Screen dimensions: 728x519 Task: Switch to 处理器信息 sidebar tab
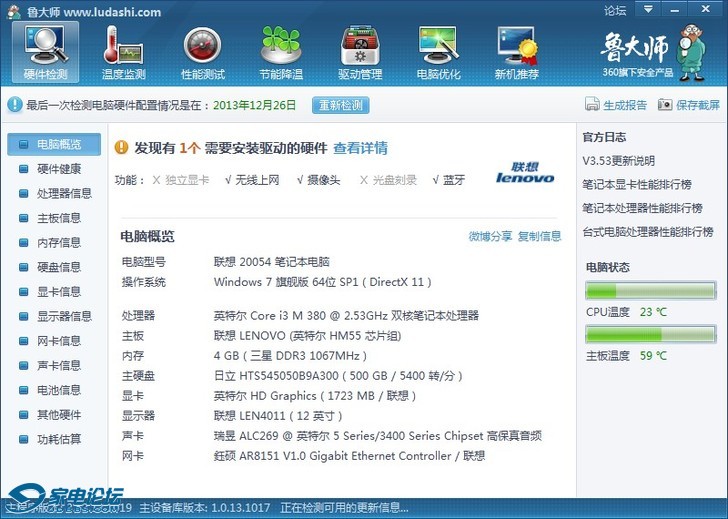pos(63,193)
